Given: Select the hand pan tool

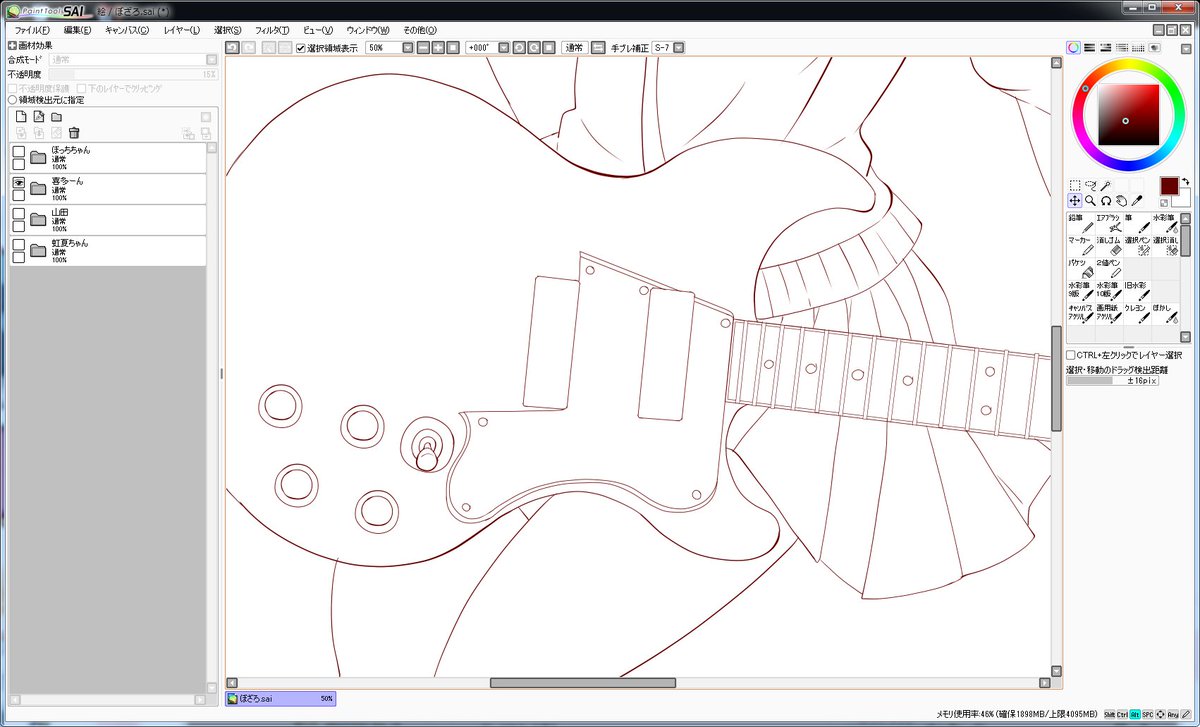Looking at the screenshot, I should pyautogui.click(x=1121, y=200).
